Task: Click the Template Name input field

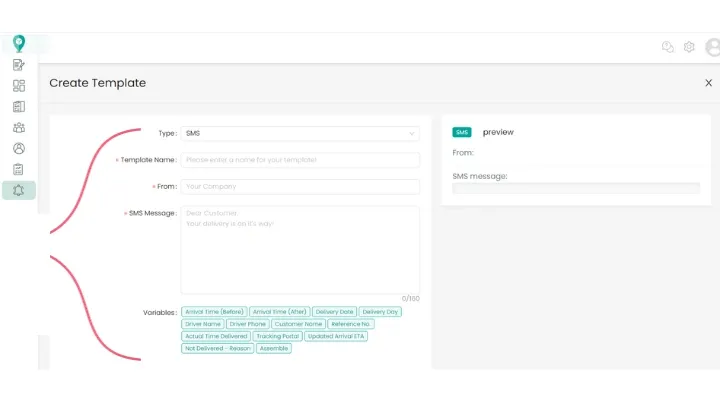Action: pyautogui.click(x=300, y=160)
